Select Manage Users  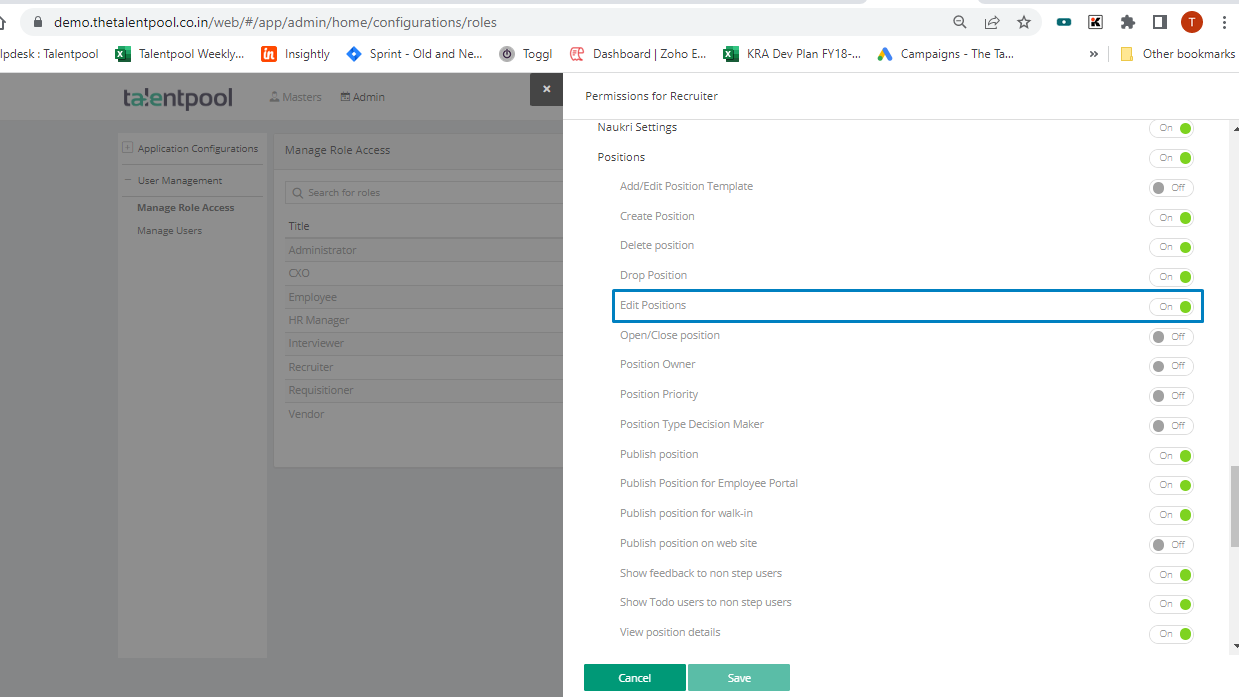169,230
